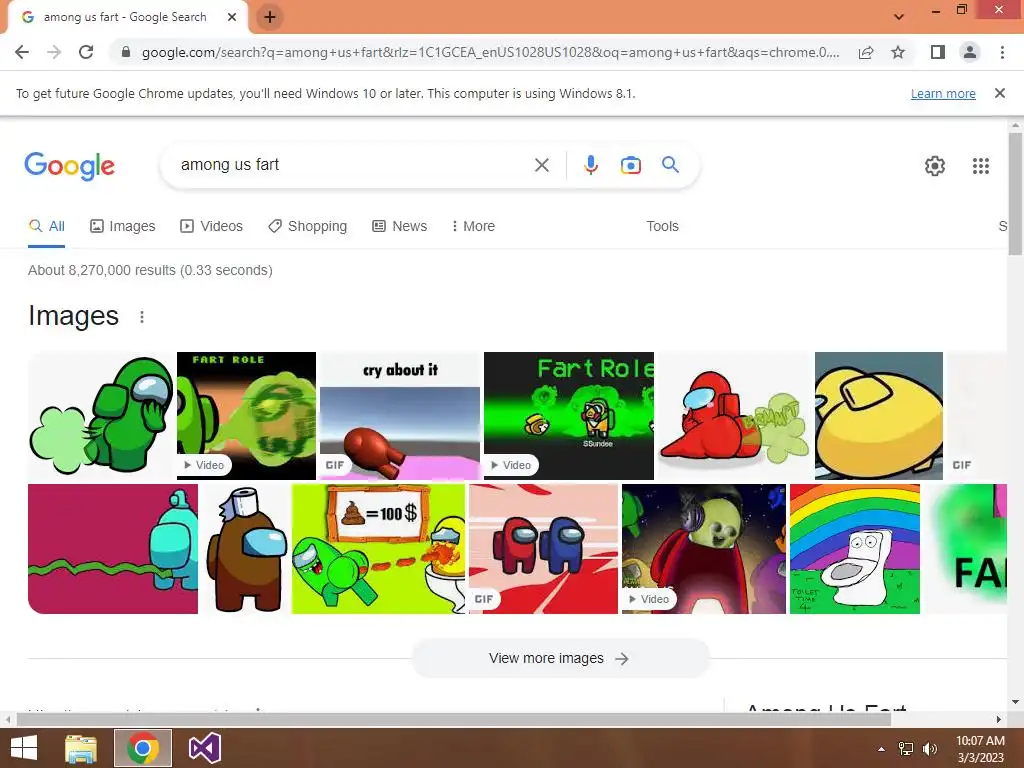Open the rainbow toilet drawing image
Screen dimensions: 1024x768
(x=855, y=549)
